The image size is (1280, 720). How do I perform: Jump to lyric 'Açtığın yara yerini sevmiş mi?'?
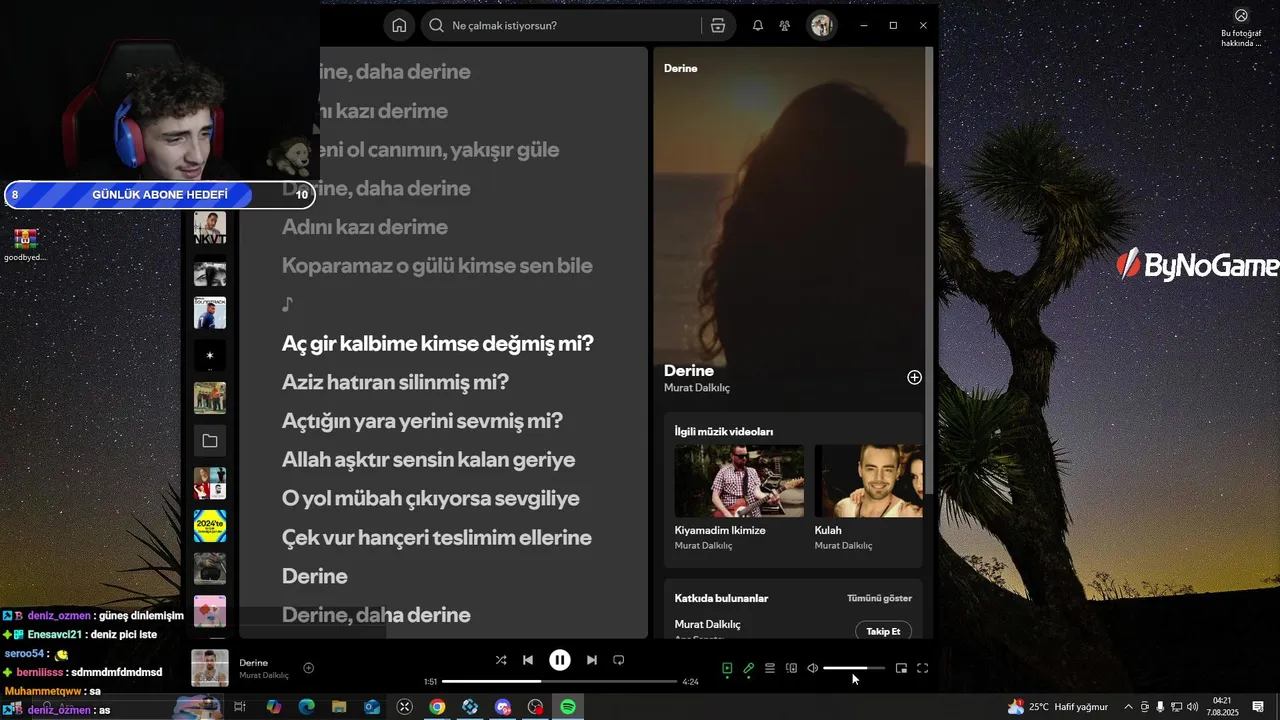click(422, 421)
